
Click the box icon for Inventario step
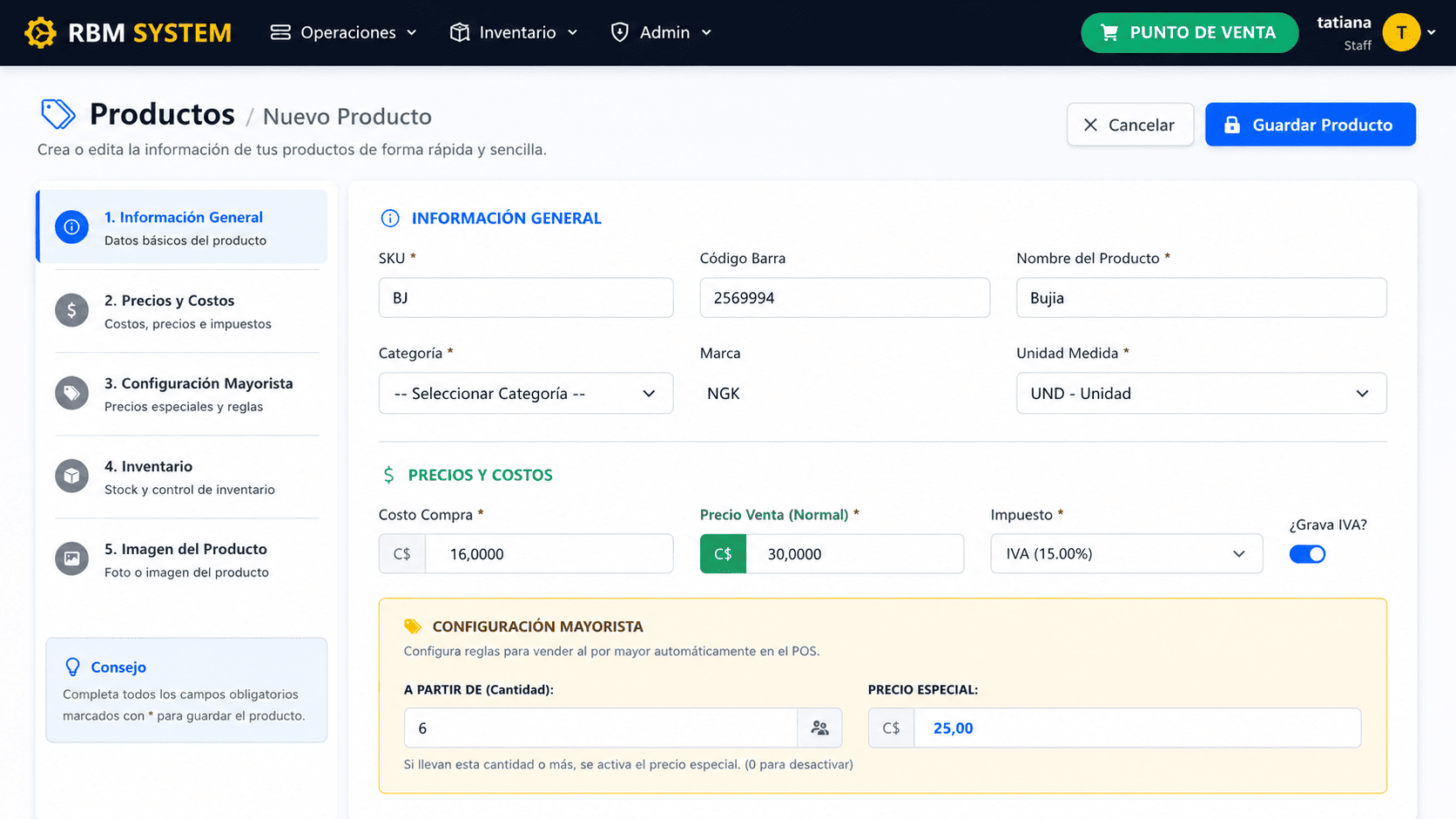tap(72, 476)
